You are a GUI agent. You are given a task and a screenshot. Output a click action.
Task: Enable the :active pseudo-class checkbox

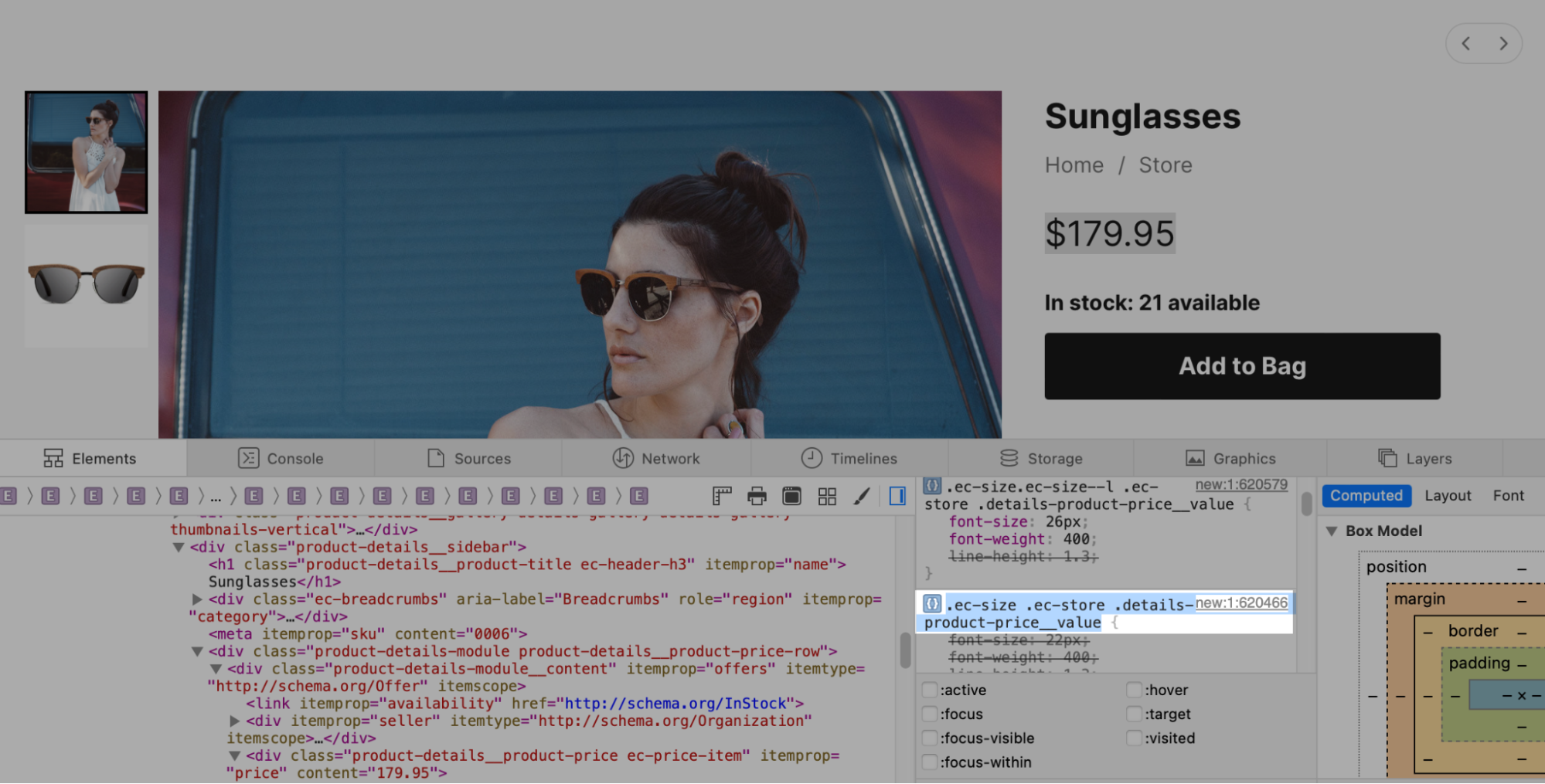(930, 690)
